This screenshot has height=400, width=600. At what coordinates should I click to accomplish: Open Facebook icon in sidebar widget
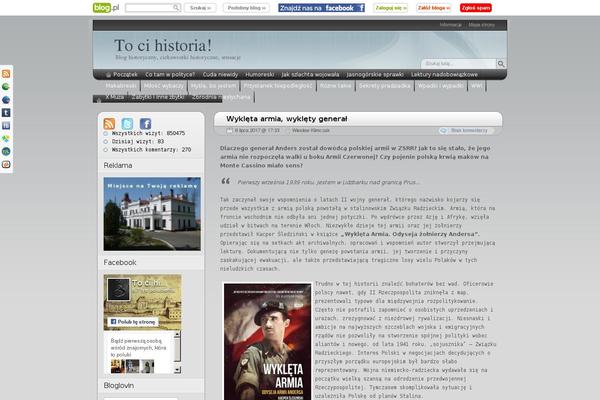[145, 124]
